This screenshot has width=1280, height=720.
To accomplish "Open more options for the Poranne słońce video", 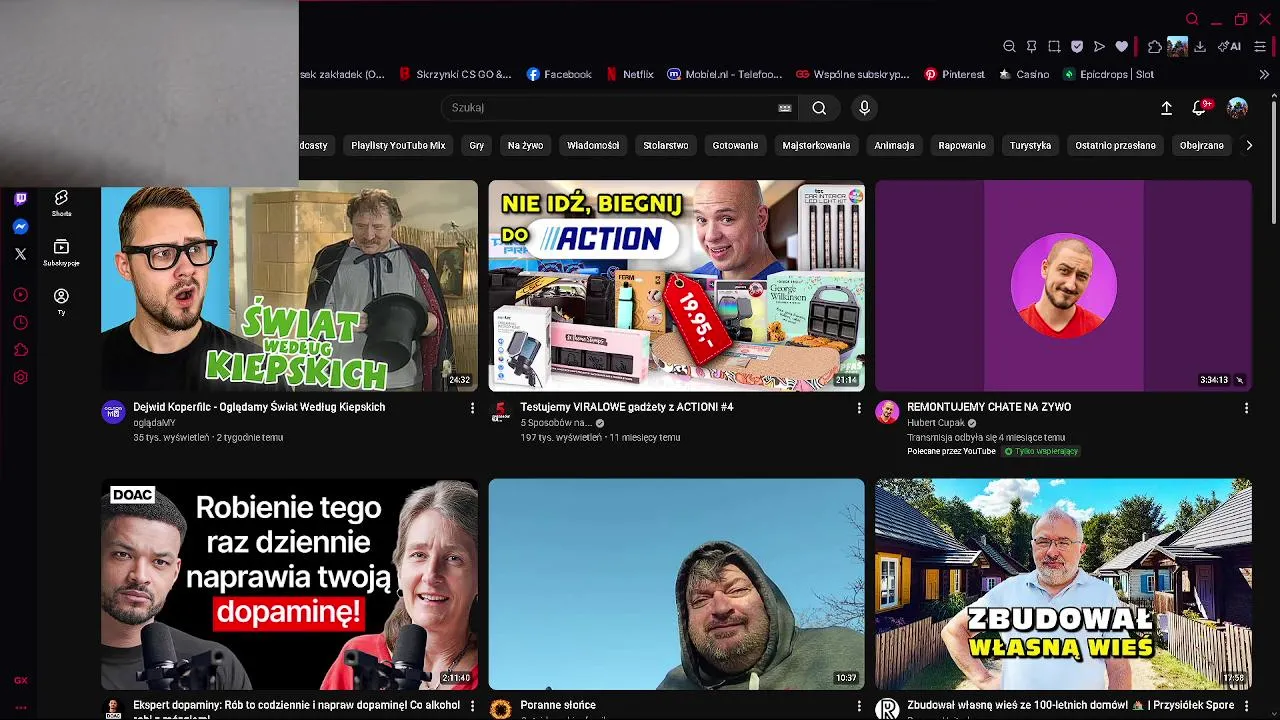I will pyautogui.click(x=859, y=706).
